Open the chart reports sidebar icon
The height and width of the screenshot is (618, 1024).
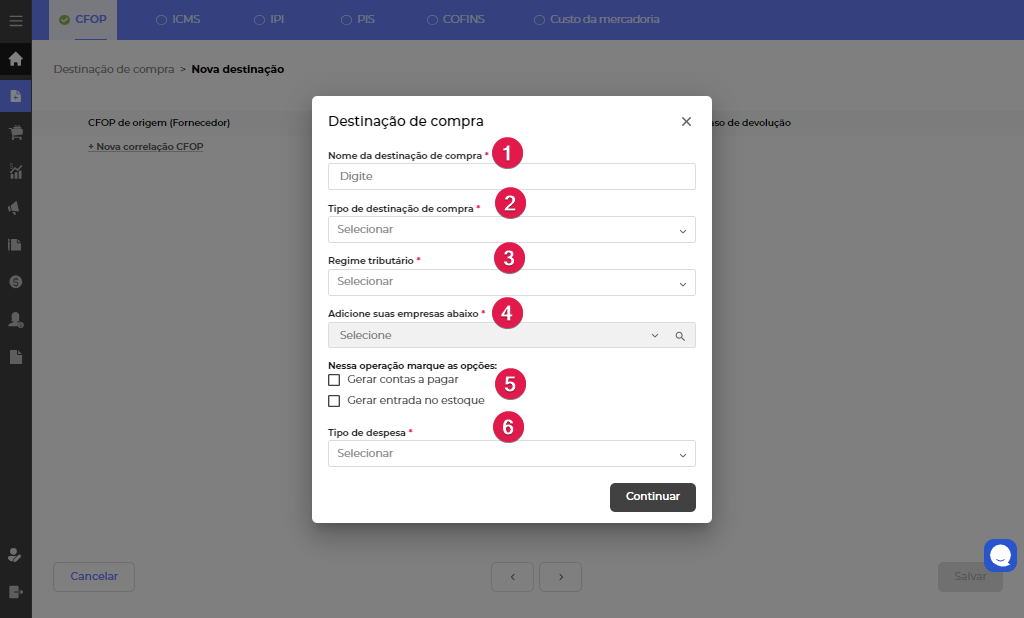click(x=15, y=171)
